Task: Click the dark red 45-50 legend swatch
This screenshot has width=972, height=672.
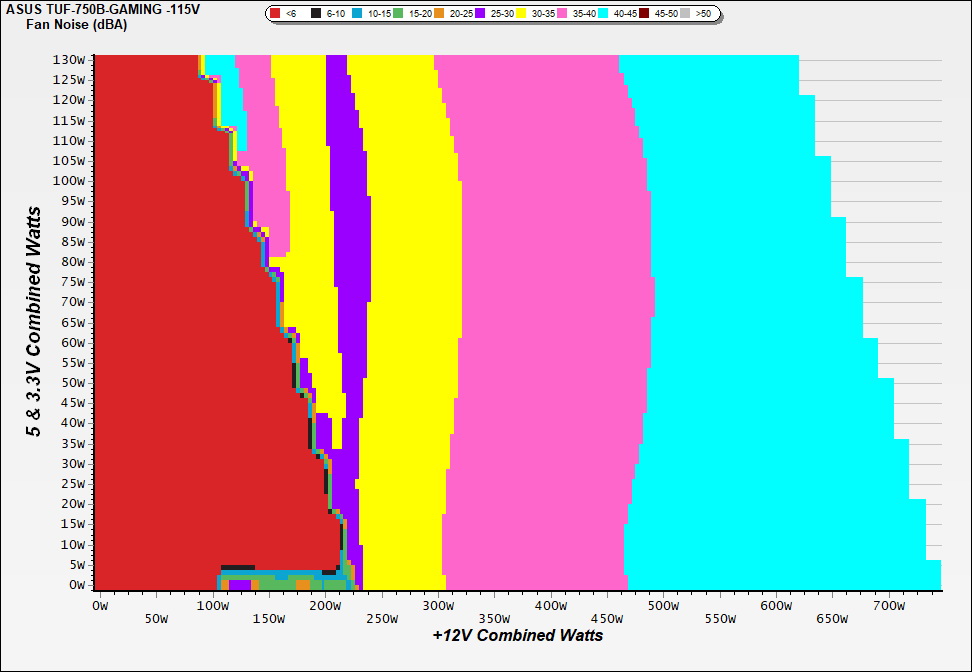Action: (x=645, y=14)
